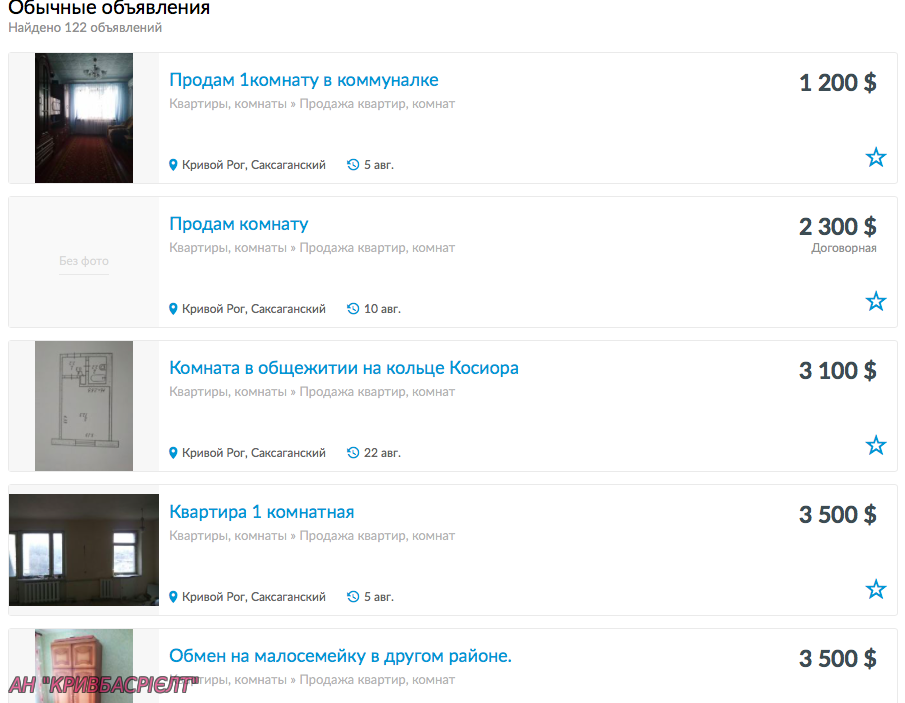Click dark room photo thumbnail of first listing
This screenshot has height=703, width=905.
[x=84, y=118]
